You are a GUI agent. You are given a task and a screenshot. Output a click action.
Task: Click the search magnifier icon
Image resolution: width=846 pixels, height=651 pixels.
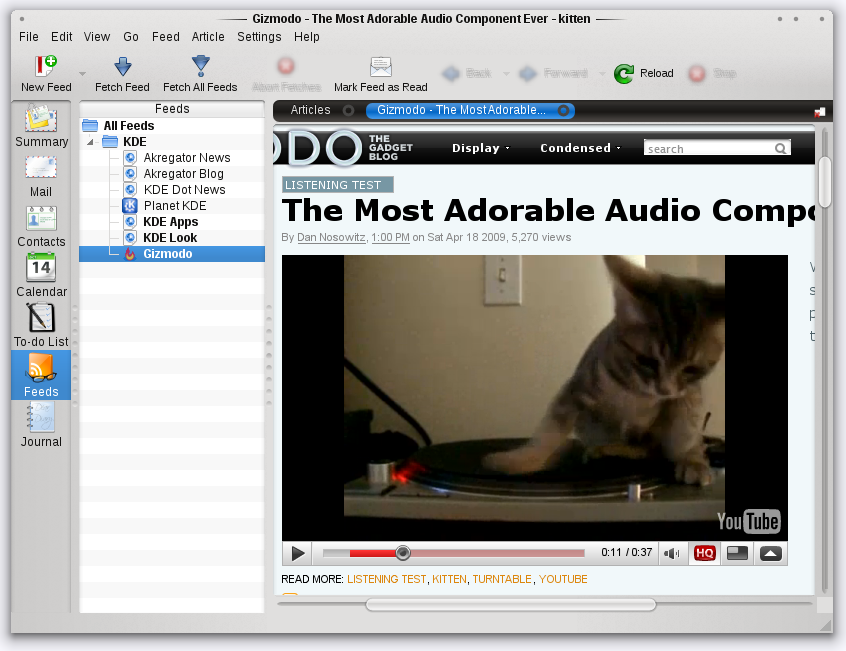(x=781, y=148)
